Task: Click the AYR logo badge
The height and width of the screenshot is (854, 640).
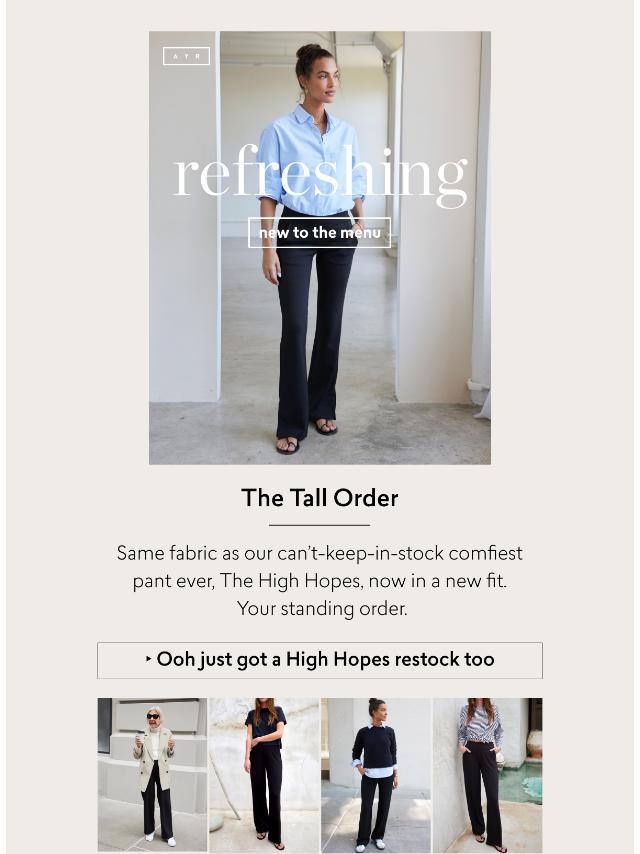Action: point(186,56)
